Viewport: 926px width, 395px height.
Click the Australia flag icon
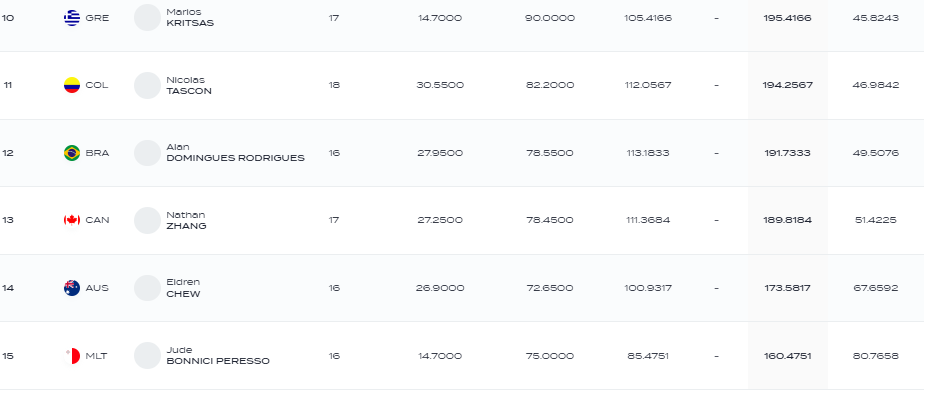[x=72, y=288]
